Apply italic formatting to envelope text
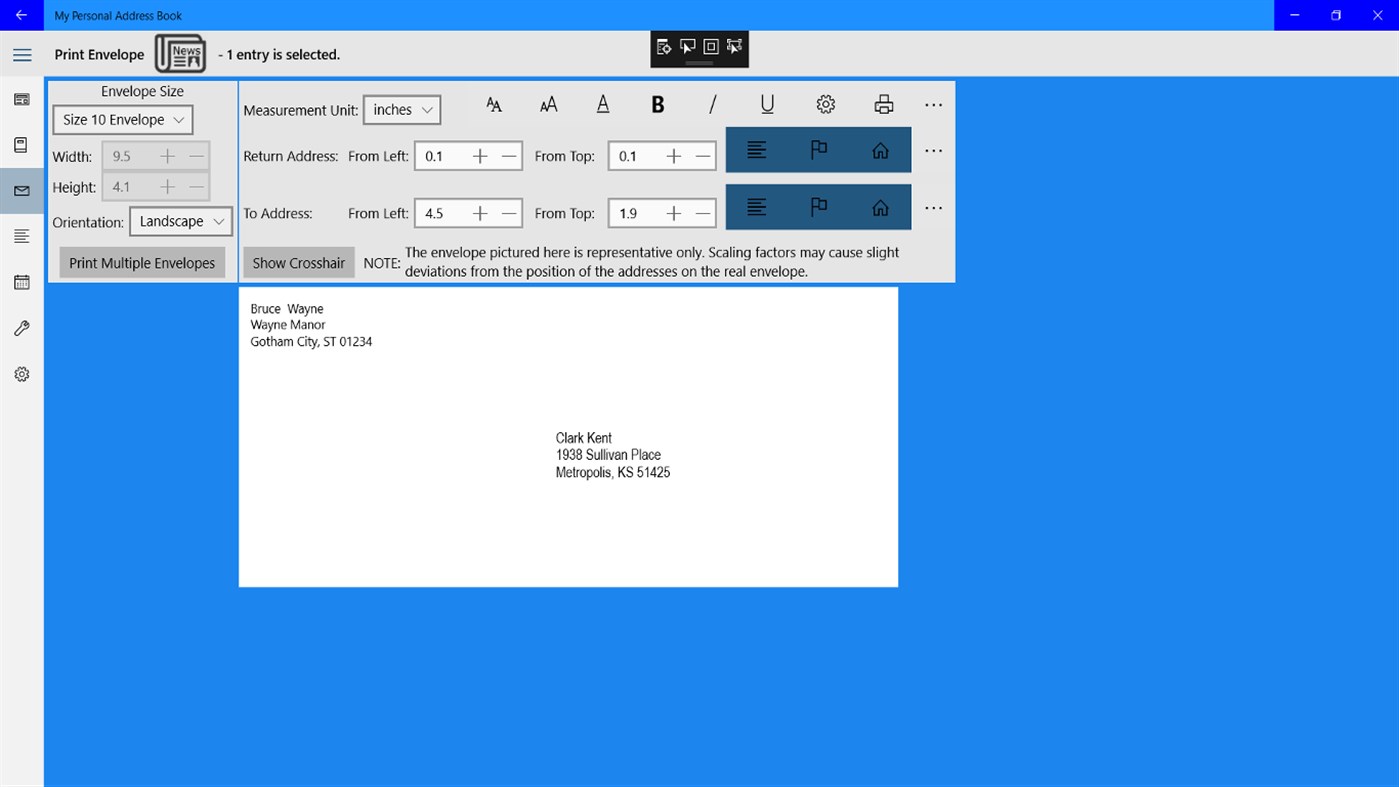1399x787 pixels. (x=711, y=103)
